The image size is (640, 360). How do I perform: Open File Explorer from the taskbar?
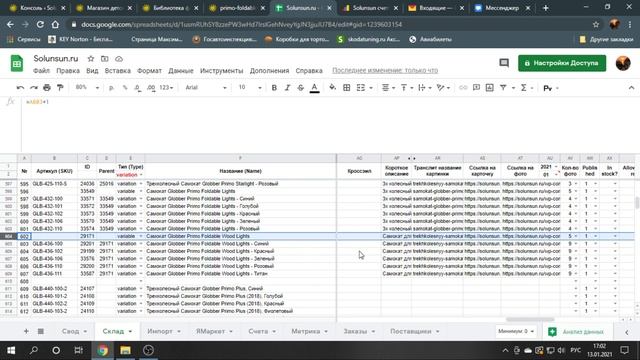pos(125,350)
